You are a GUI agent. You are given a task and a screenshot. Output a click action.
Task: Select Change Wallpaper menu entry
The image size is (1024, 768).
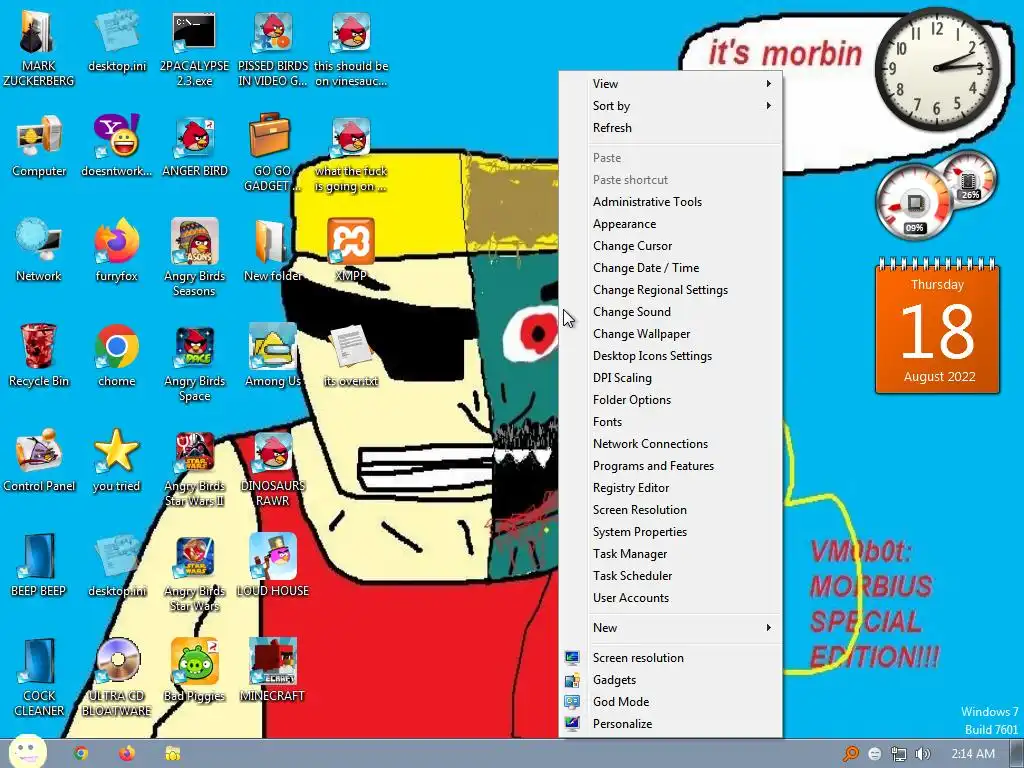click(x=671, y=334)
